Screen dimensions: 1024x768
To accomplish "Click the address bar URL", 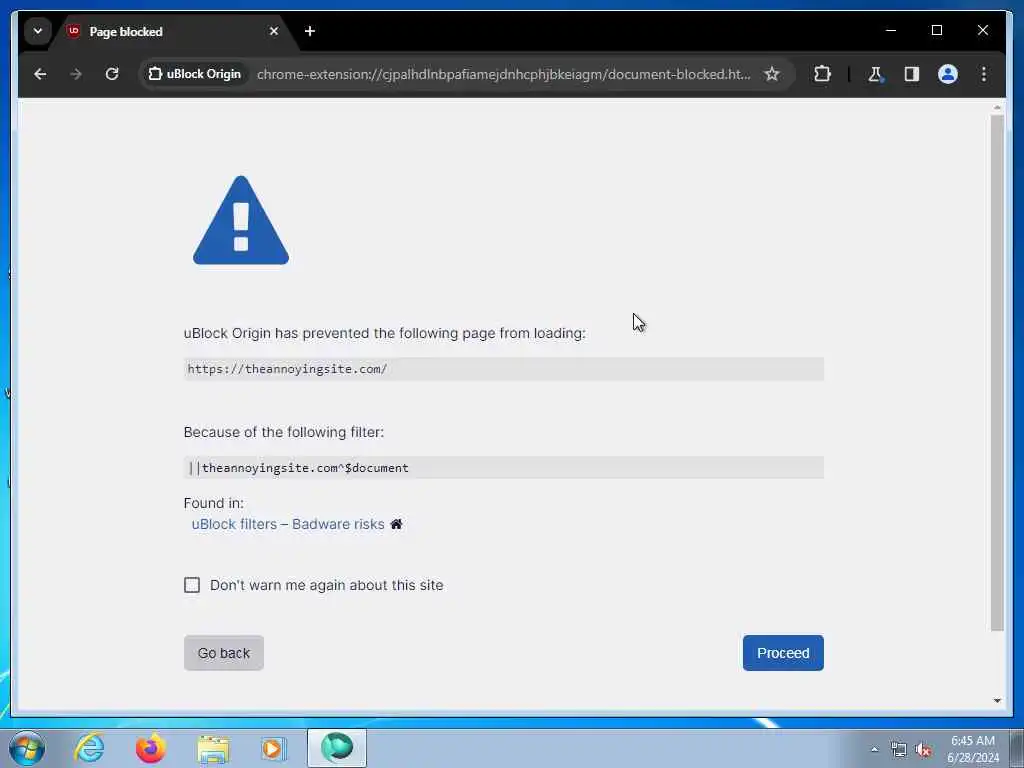I will point(504,74).
